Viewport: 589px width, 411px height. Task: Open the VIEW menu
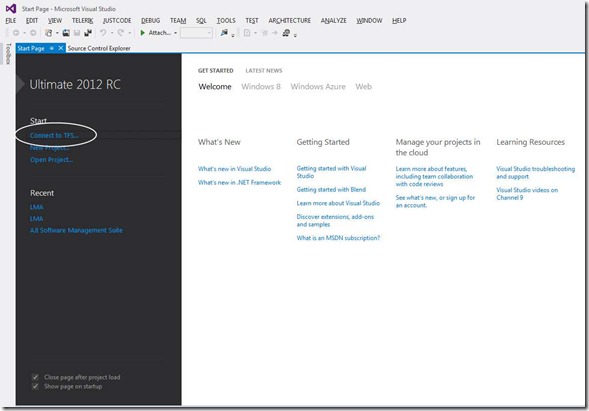coord(55,21)
